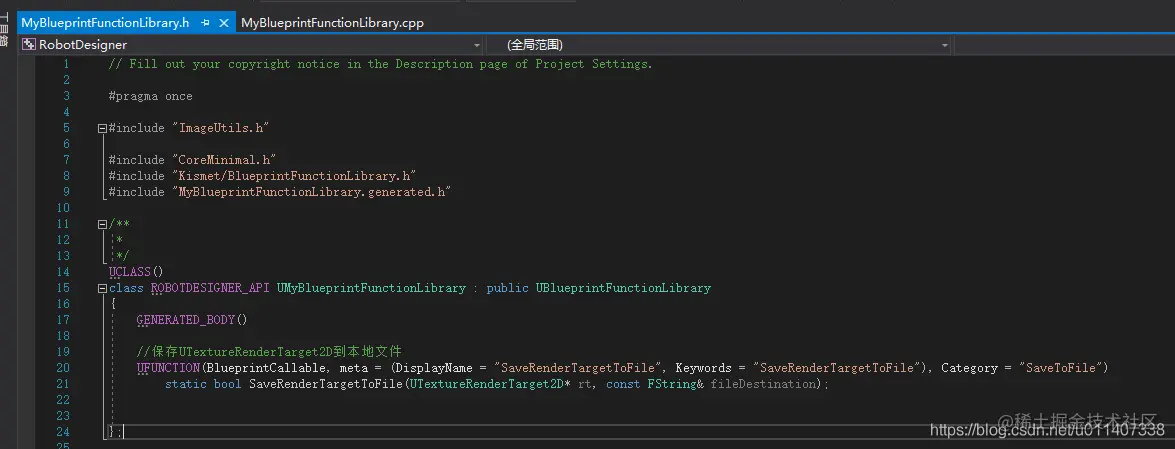
Task: Click line number 23 in the gutter
Action: pyautogui.click(x=63, y=416)
